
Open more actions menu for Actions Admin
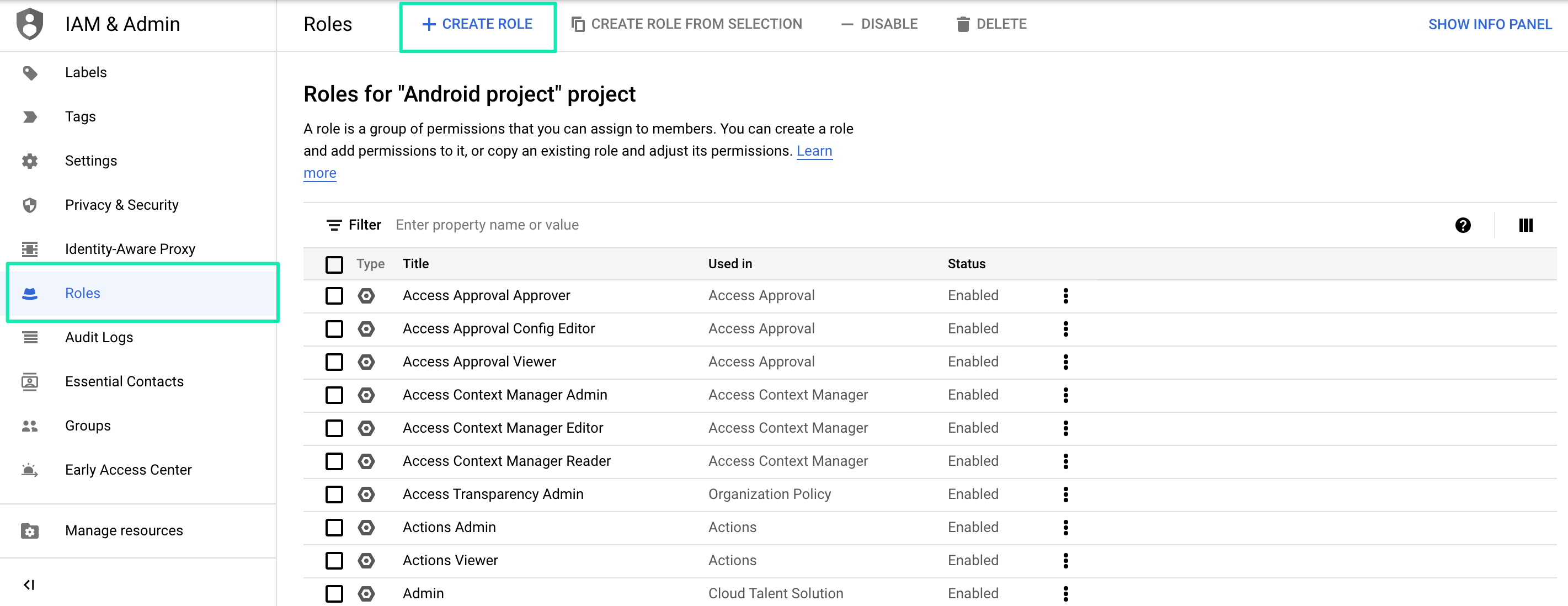1065,528
